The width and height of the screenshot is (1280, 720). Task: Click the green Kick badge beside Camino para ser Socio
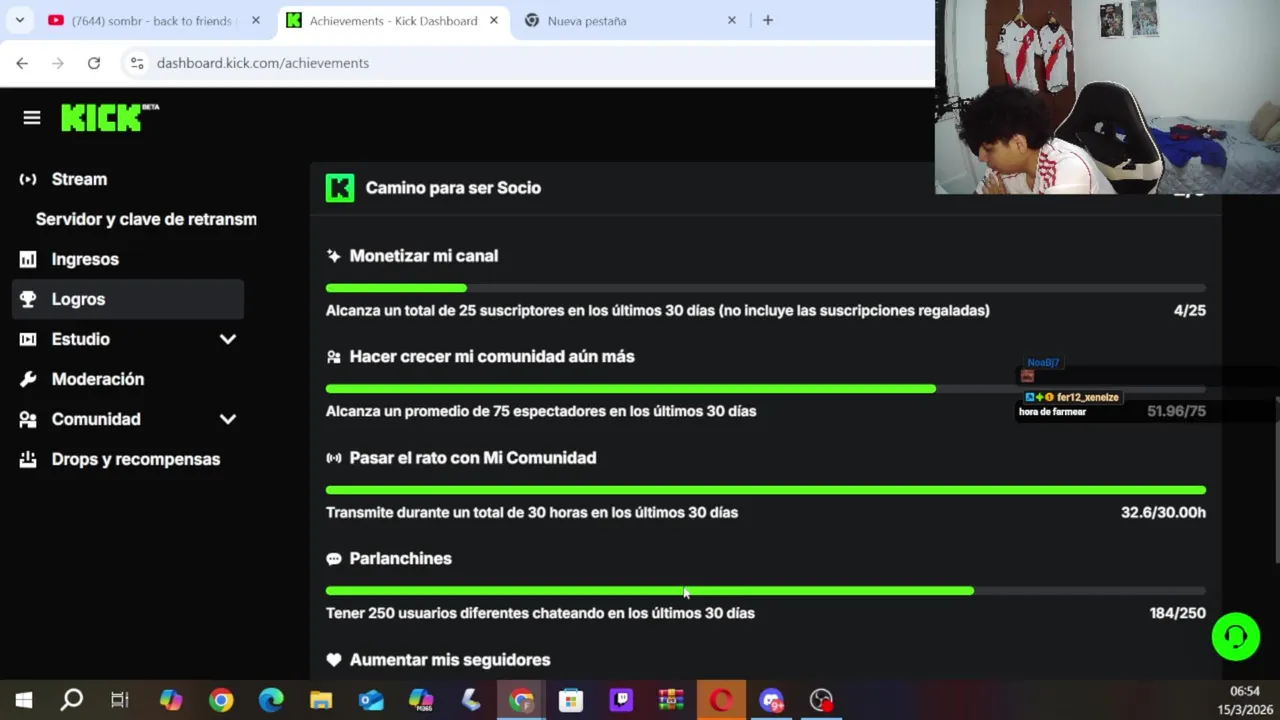coord(340,188)
